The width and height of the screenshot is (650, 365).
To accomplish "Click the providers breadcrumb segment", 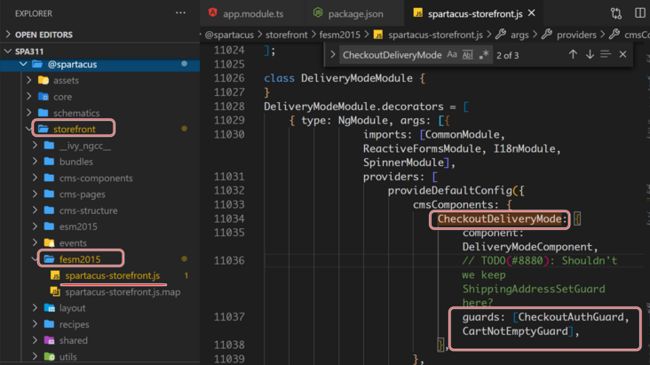I will pyautogui.click(x=576, y=35).
